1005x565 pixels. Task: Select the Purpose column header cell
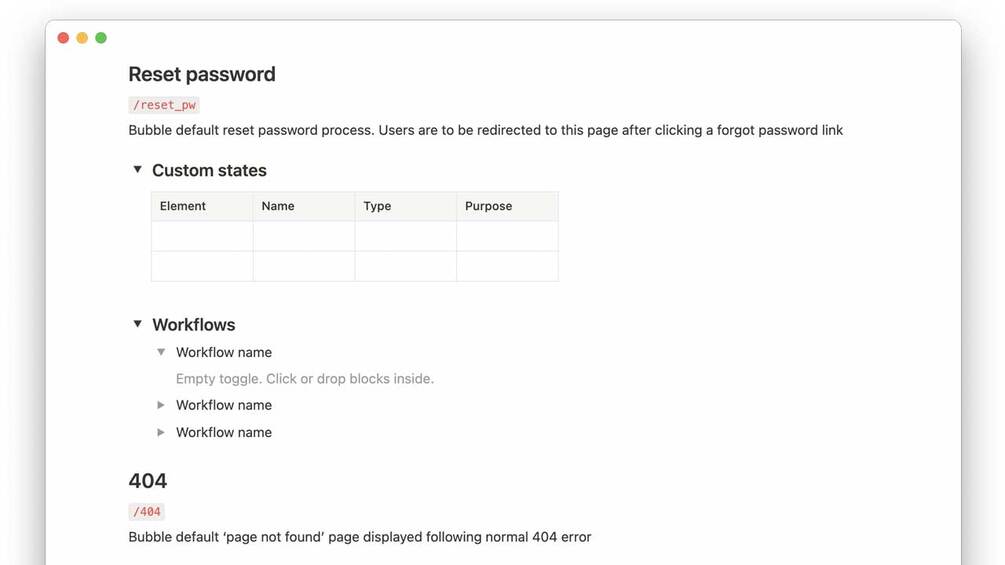pyautogui.click(x=507, y=206)
